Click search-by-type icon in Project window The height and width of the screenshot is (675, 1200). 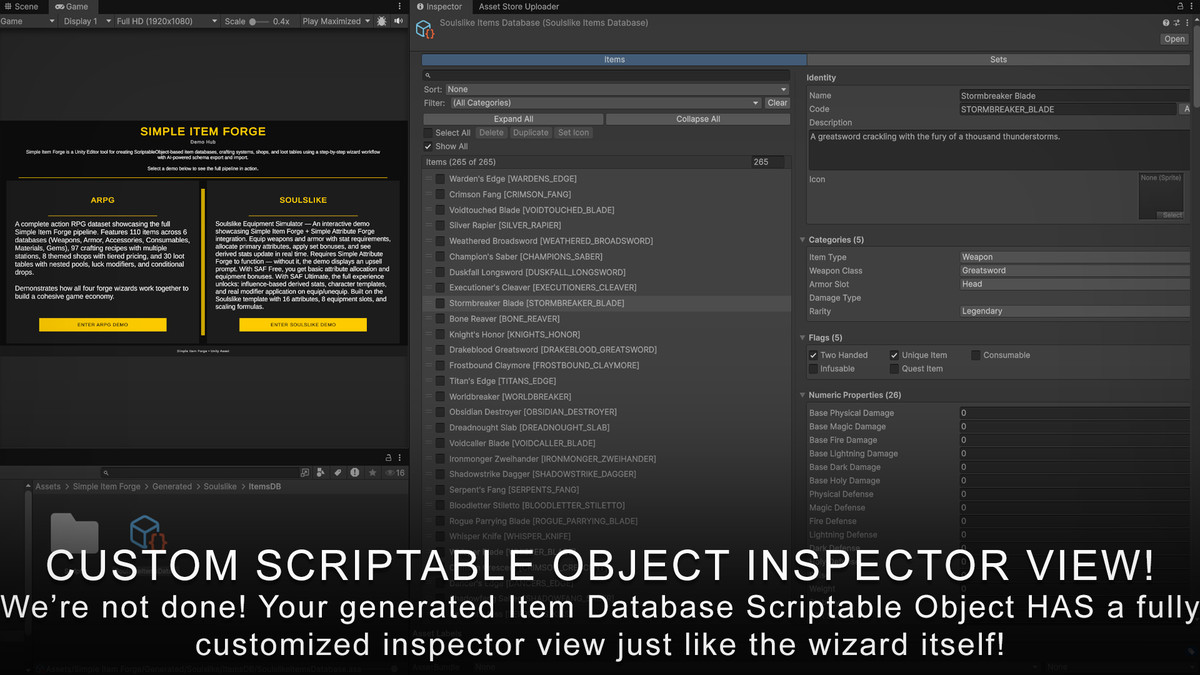320,472
